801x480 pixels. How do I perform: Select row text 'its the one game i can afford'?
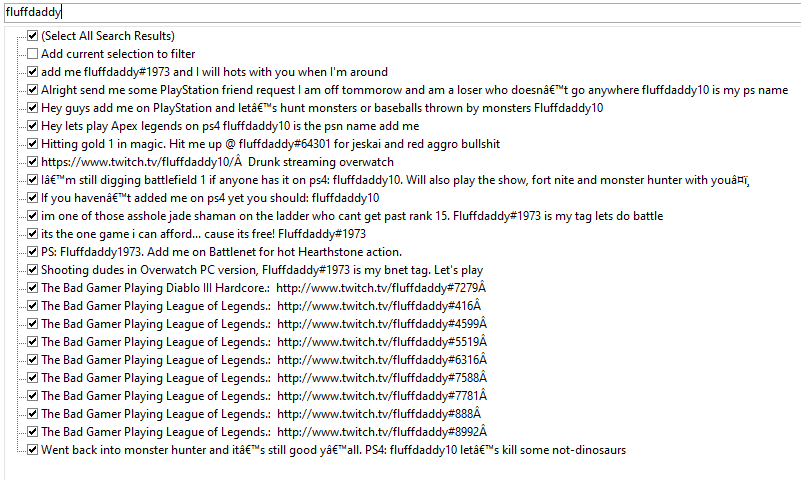203,234
